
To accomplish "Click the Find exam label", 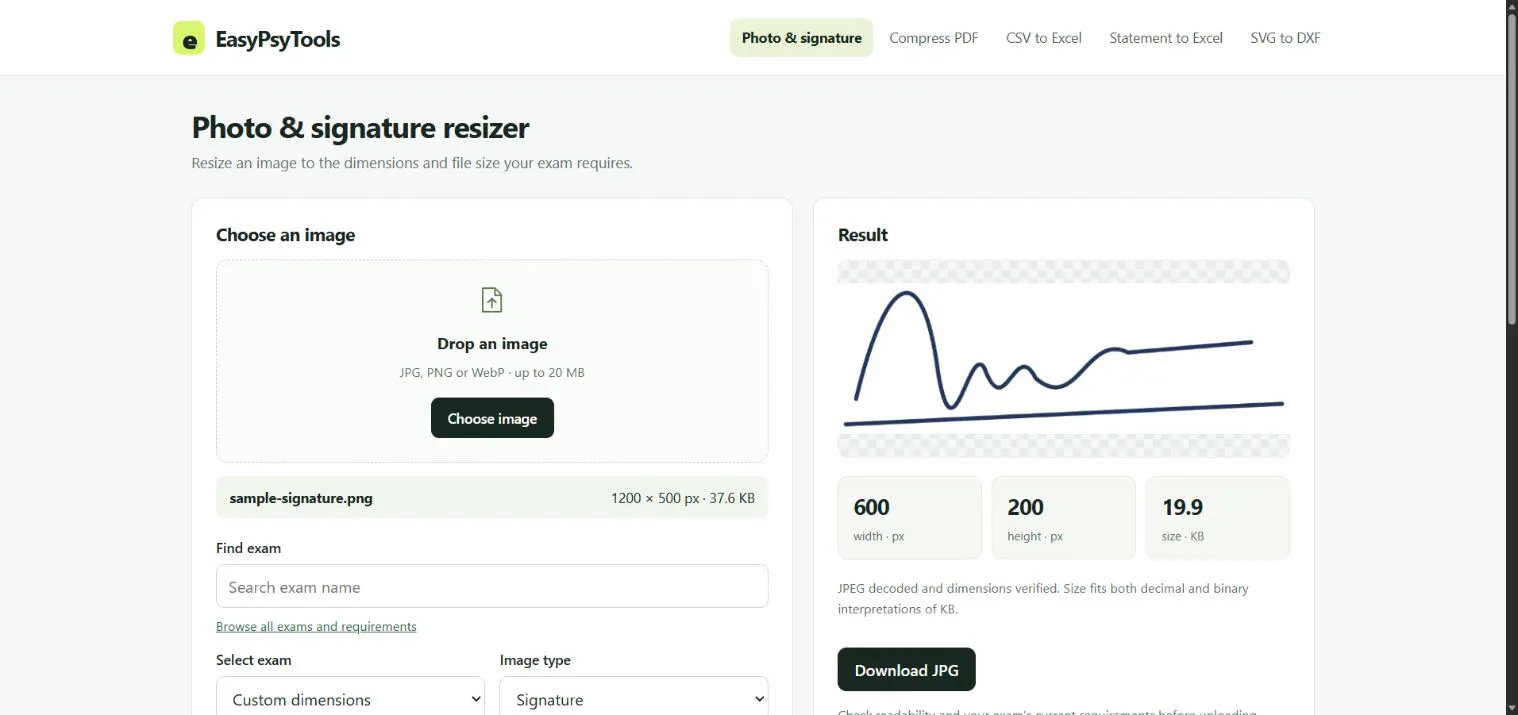I will (x=248, y=548).
